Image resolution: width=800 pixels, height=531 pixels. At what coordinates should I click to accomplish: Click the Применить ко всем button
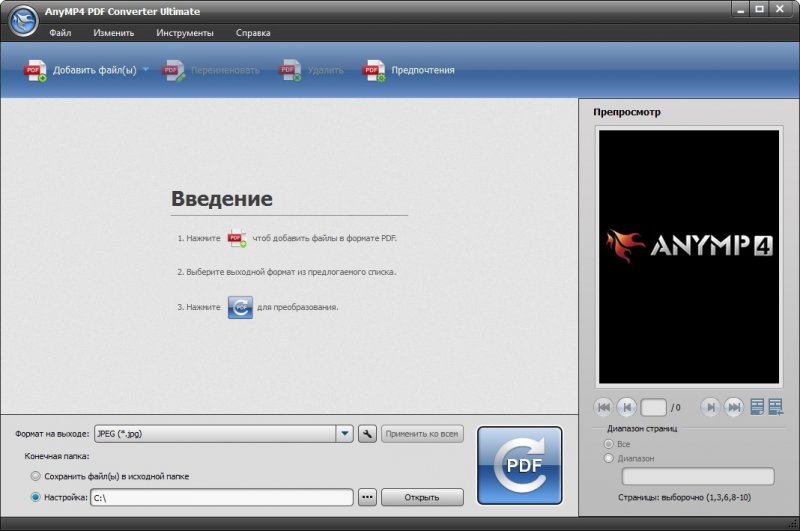[x=422, y=434]
